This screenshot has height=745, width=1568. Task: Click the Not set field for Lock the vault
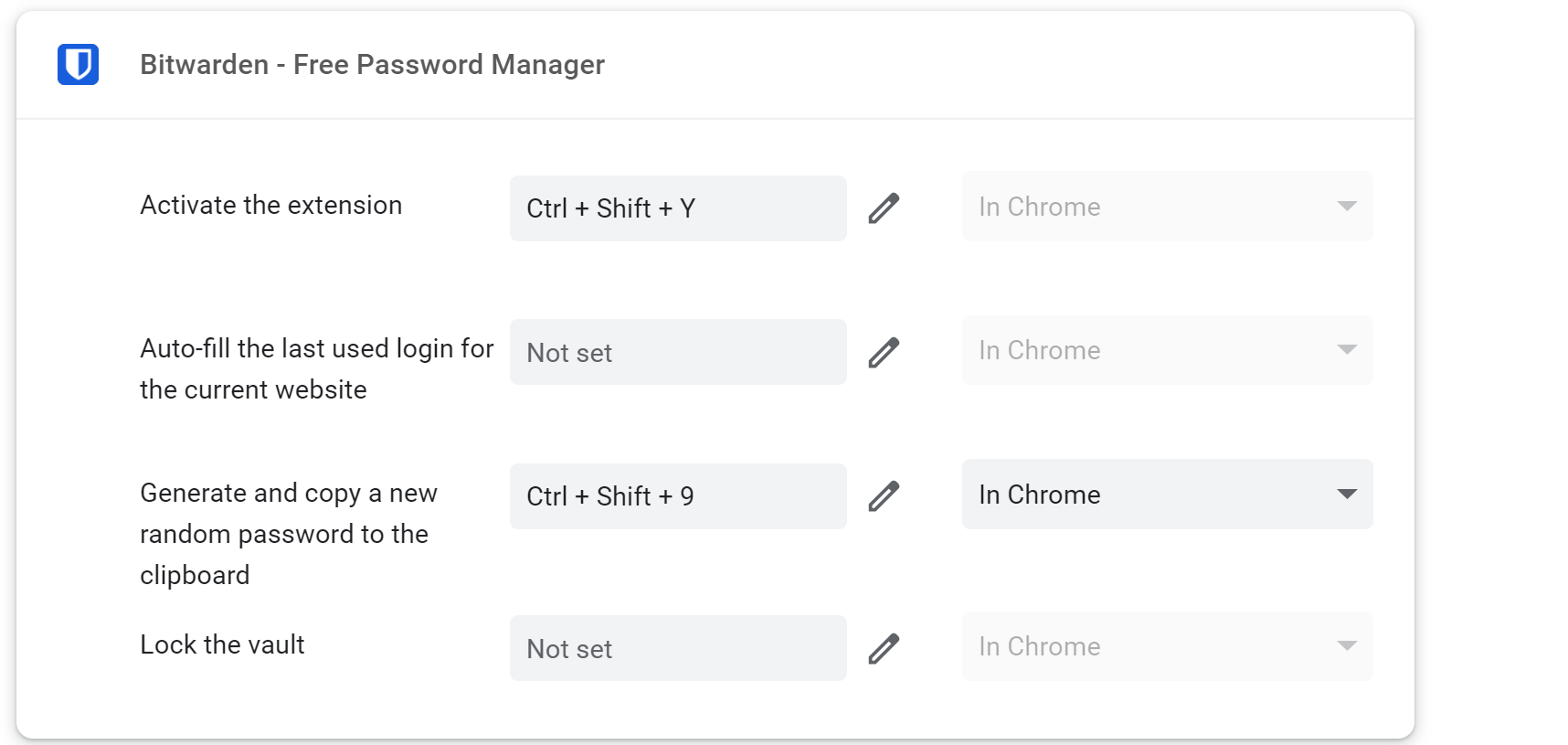coord(677,649)
